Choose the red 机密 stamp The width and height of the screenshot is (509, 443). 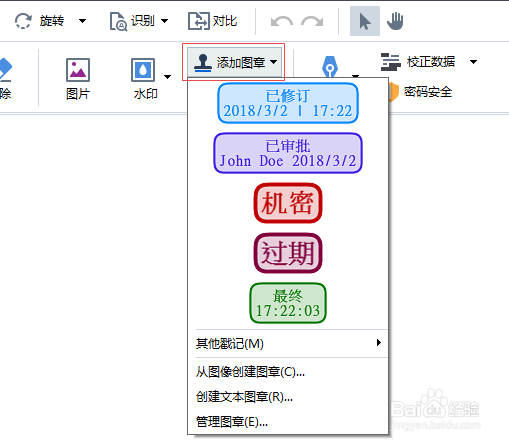coord(288,203)
